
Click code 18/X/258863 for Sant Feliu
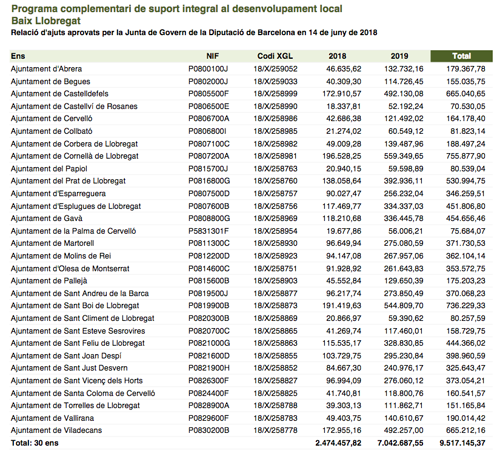coord(275,343)
